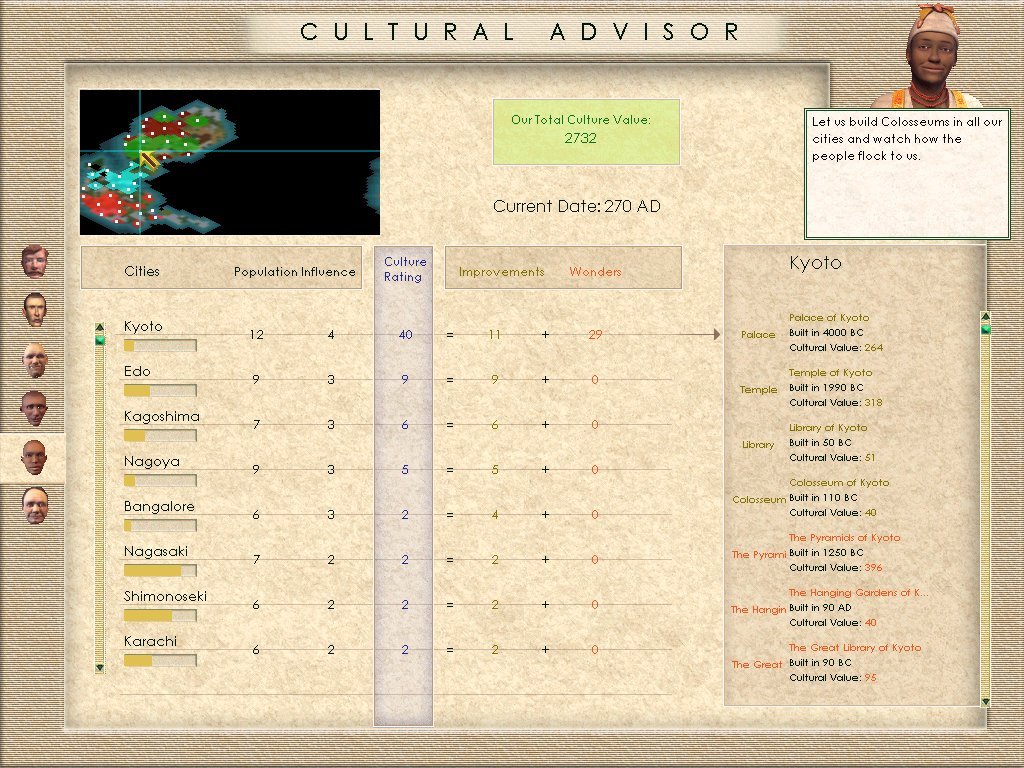
Task: Select Edo in the cities list
Action: point(137,371)
